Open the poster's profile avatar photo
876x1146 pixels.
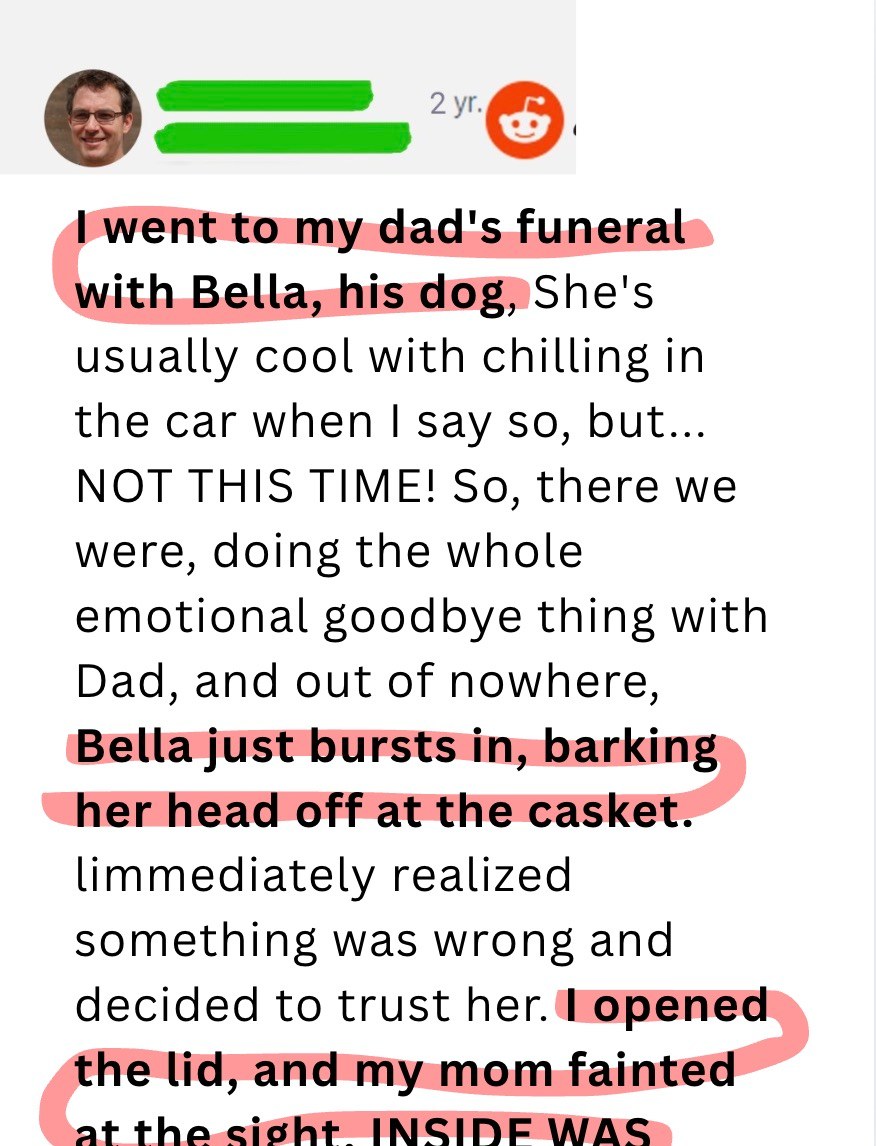tap(94, 117)
